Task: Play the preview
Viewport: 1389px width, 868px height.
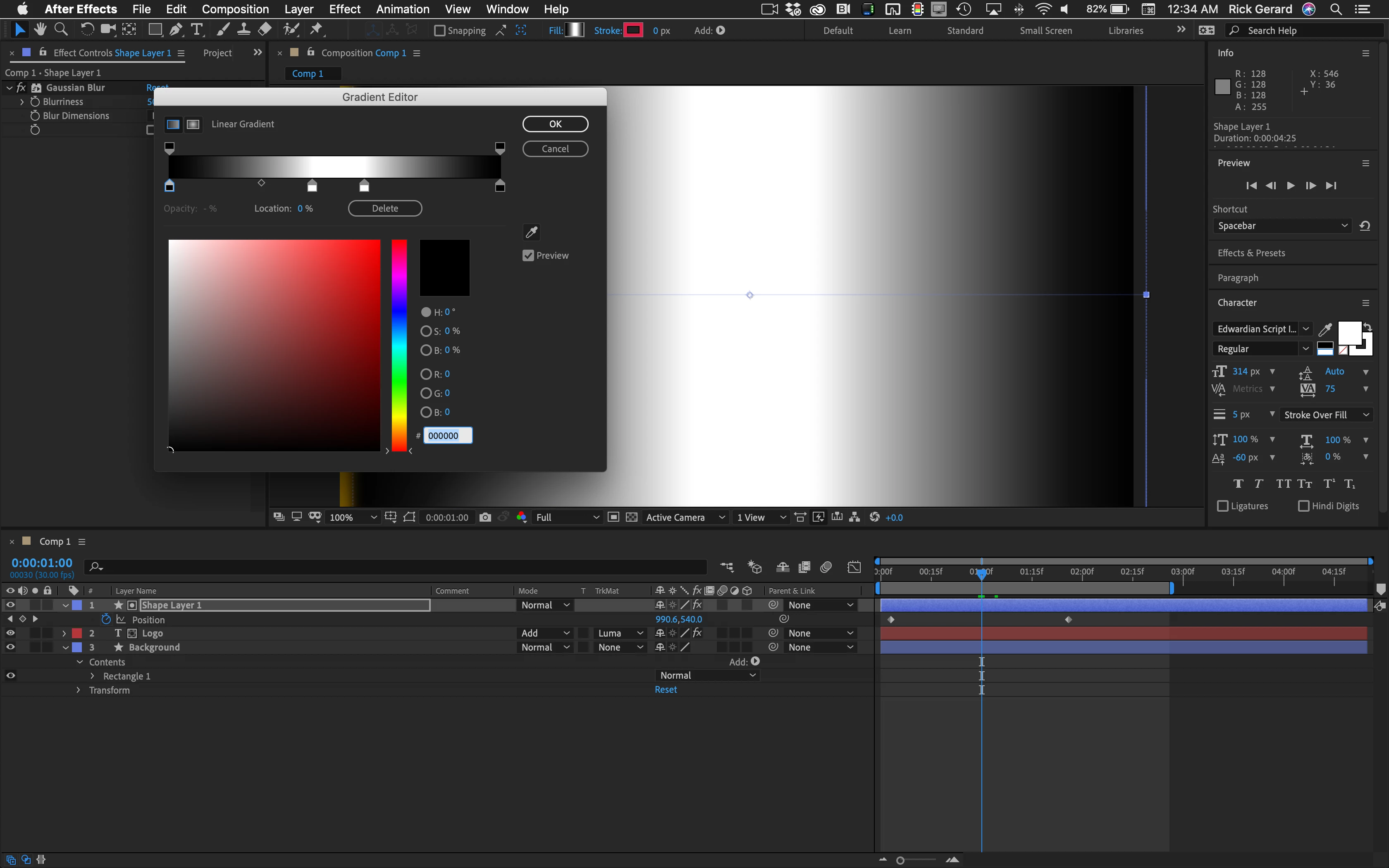Action: [x=1290, y=186]
